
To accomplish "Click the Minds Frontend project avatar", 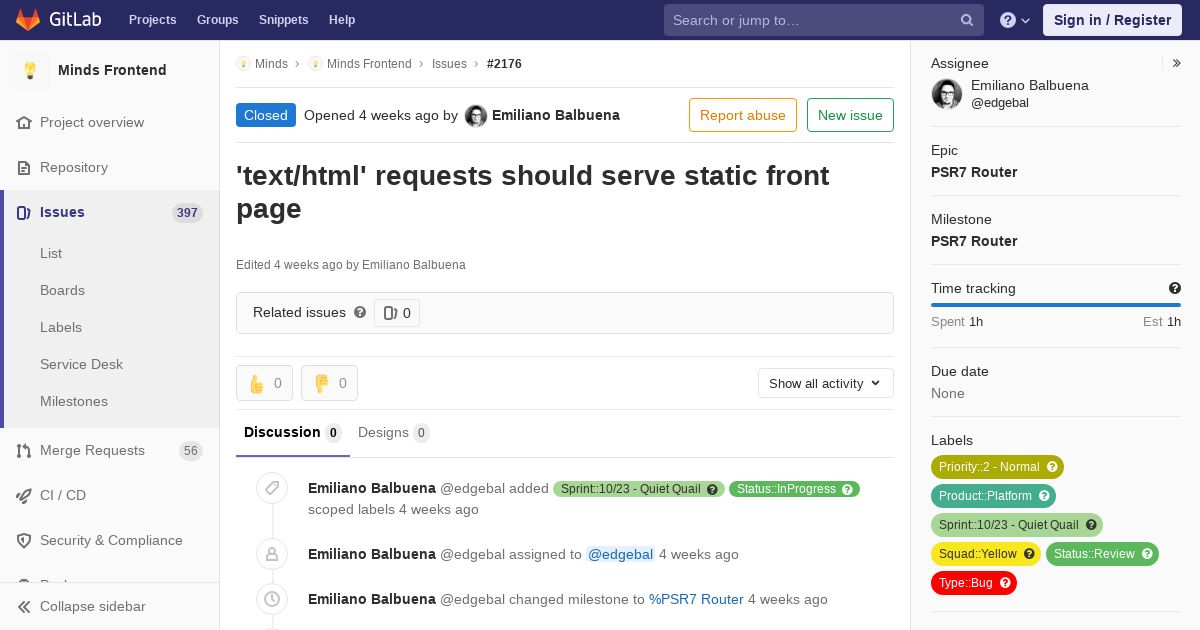I will [30, 70].
